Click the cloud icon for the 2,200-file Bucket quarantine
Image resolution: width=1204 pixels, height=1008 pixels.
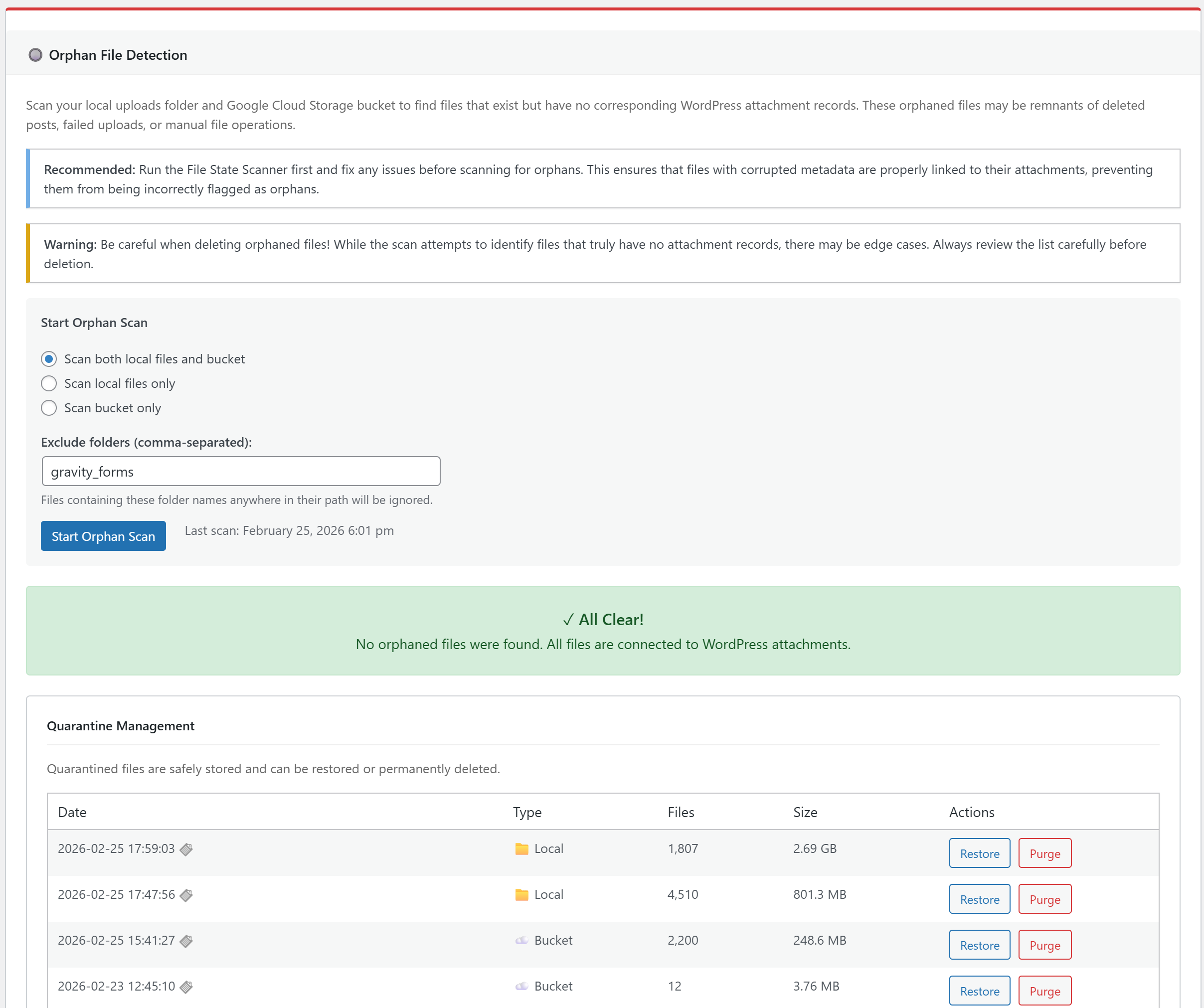pos(522,940)
